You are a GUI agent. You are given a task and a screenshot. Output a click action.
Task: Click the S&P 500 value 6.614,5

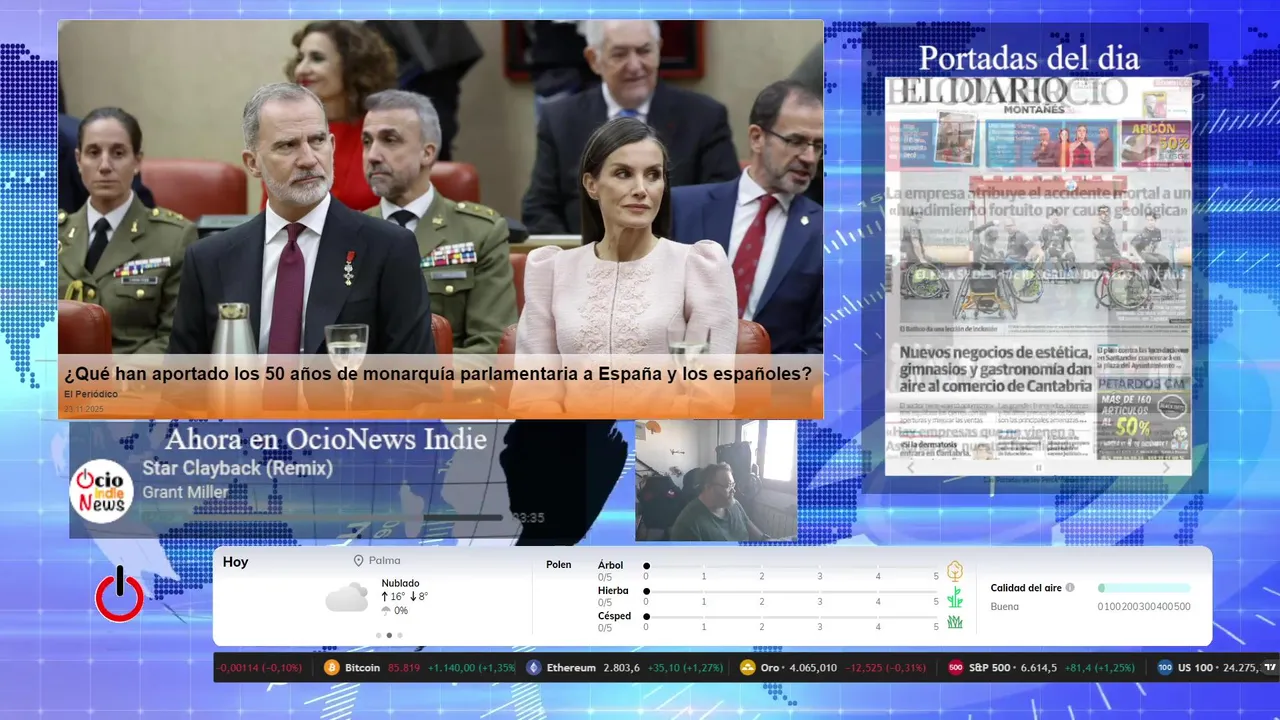point(1037,668)
